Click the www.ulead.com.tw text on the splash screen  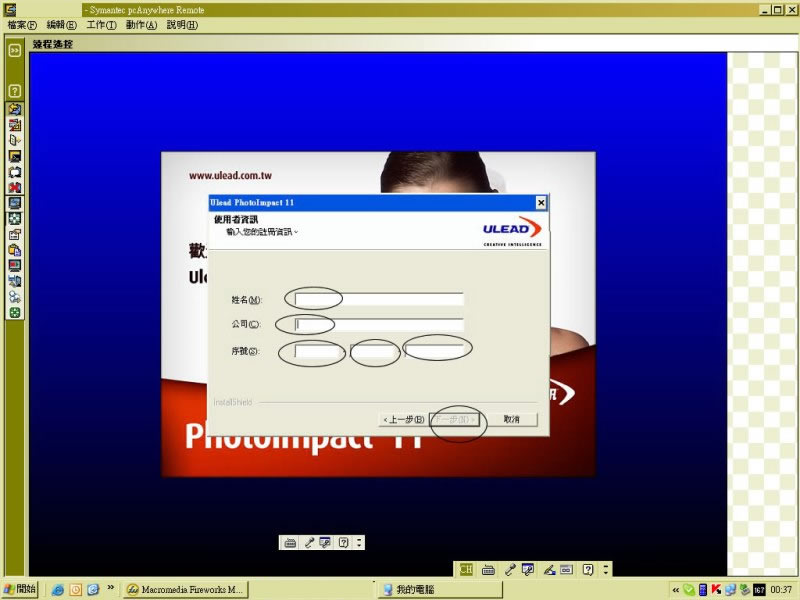pos(230,176)
